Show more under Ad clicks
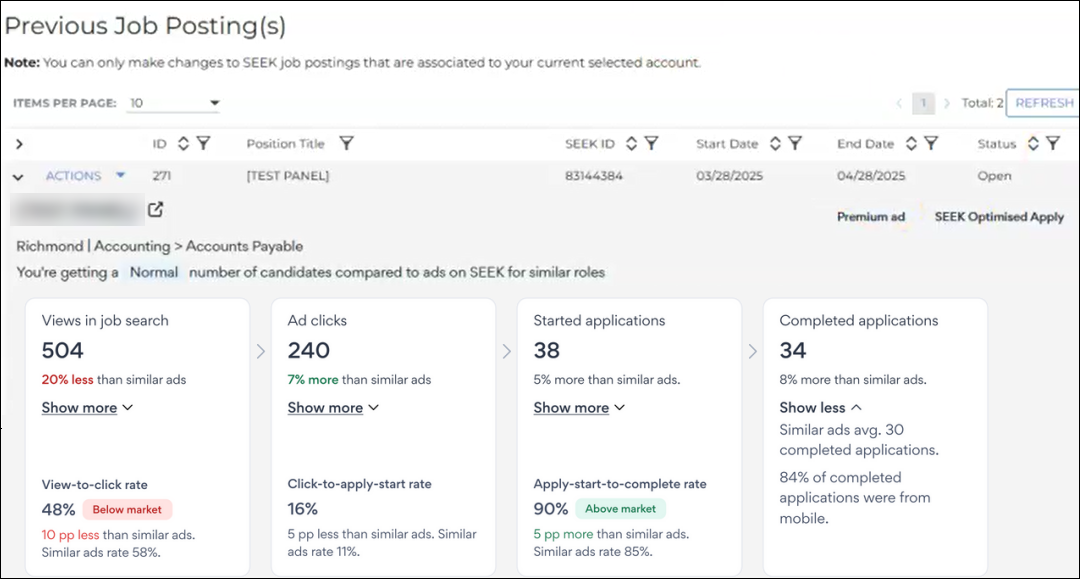Image resolution: width=1080 pixels, height=579 pixels. tap(333, 408)
